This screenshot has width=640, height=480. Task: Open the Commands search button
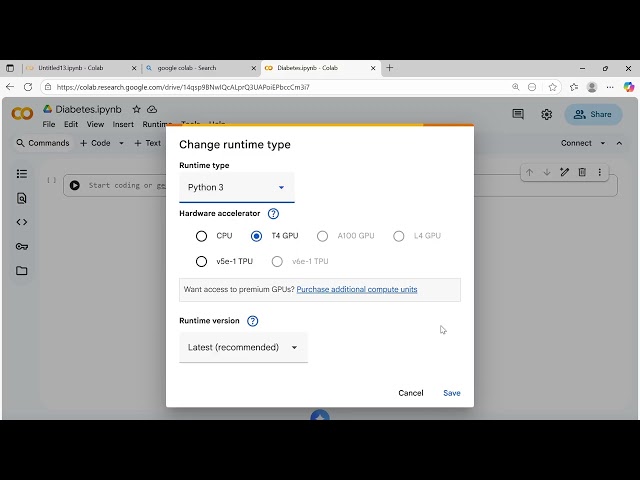pyautogui.click(x=43, y=143)
